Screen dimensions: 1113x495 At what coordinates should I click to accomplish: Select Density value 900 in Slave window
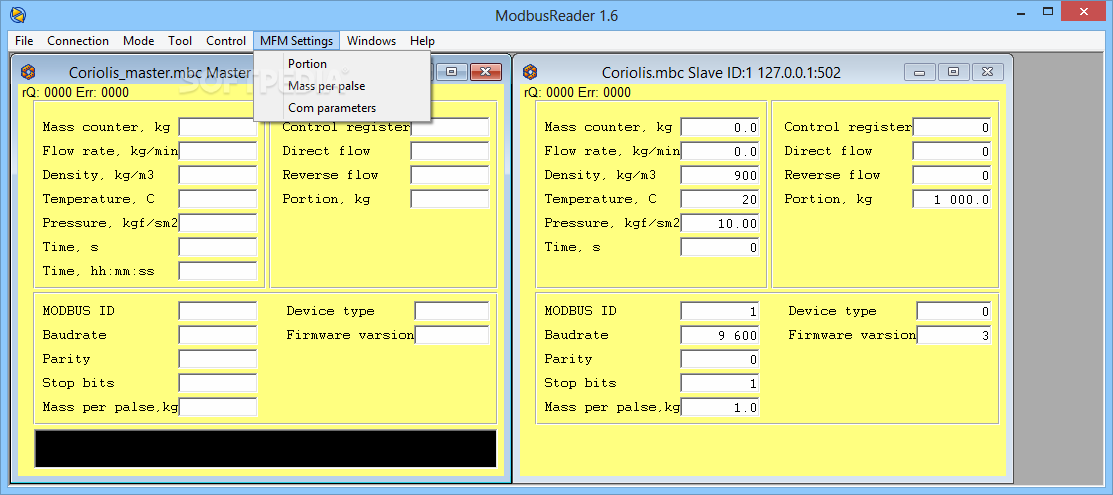pos(720,175)
